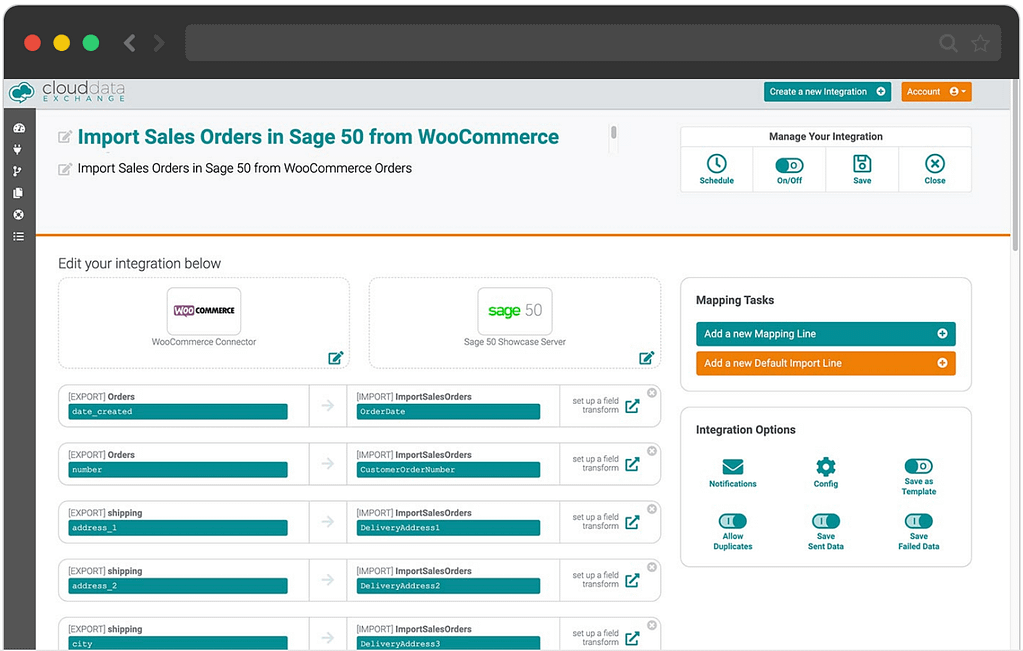Click 'Import Sales Orders in Sage 50 from WooCommerce Orders' description
The width and height of the screenshot is (1023, 651).
pyautogui.click(x=245, y=168)
